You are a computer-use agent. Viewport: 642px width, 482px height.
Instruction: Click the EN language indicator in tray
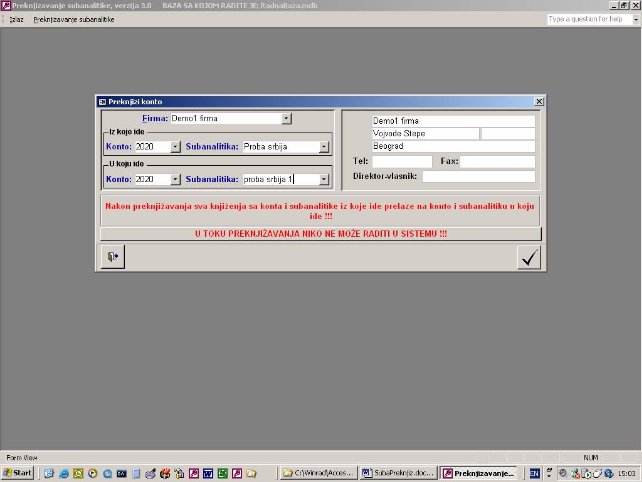point(534,472)
